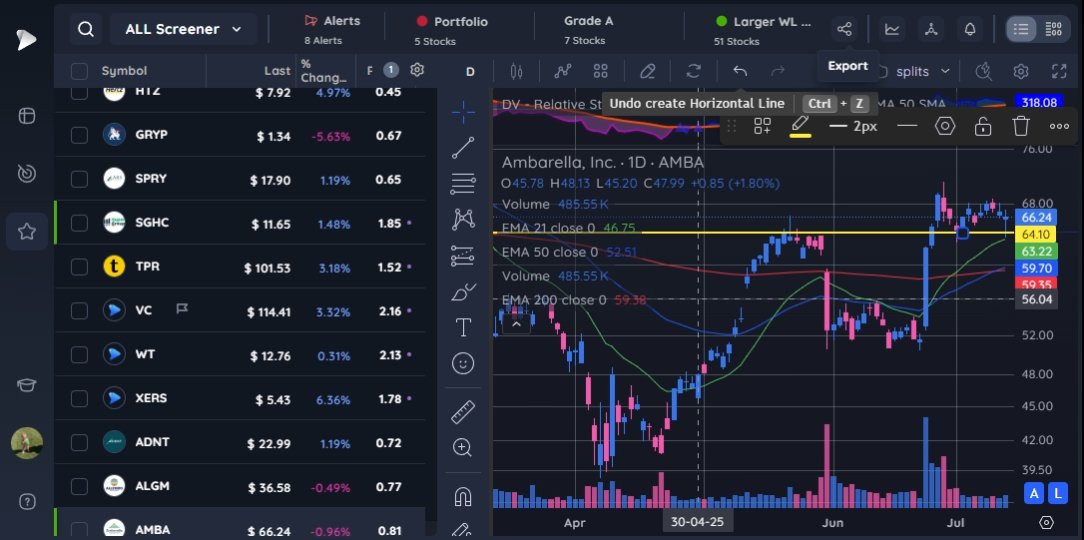Sort by the Last price column

tap(277, 71)
